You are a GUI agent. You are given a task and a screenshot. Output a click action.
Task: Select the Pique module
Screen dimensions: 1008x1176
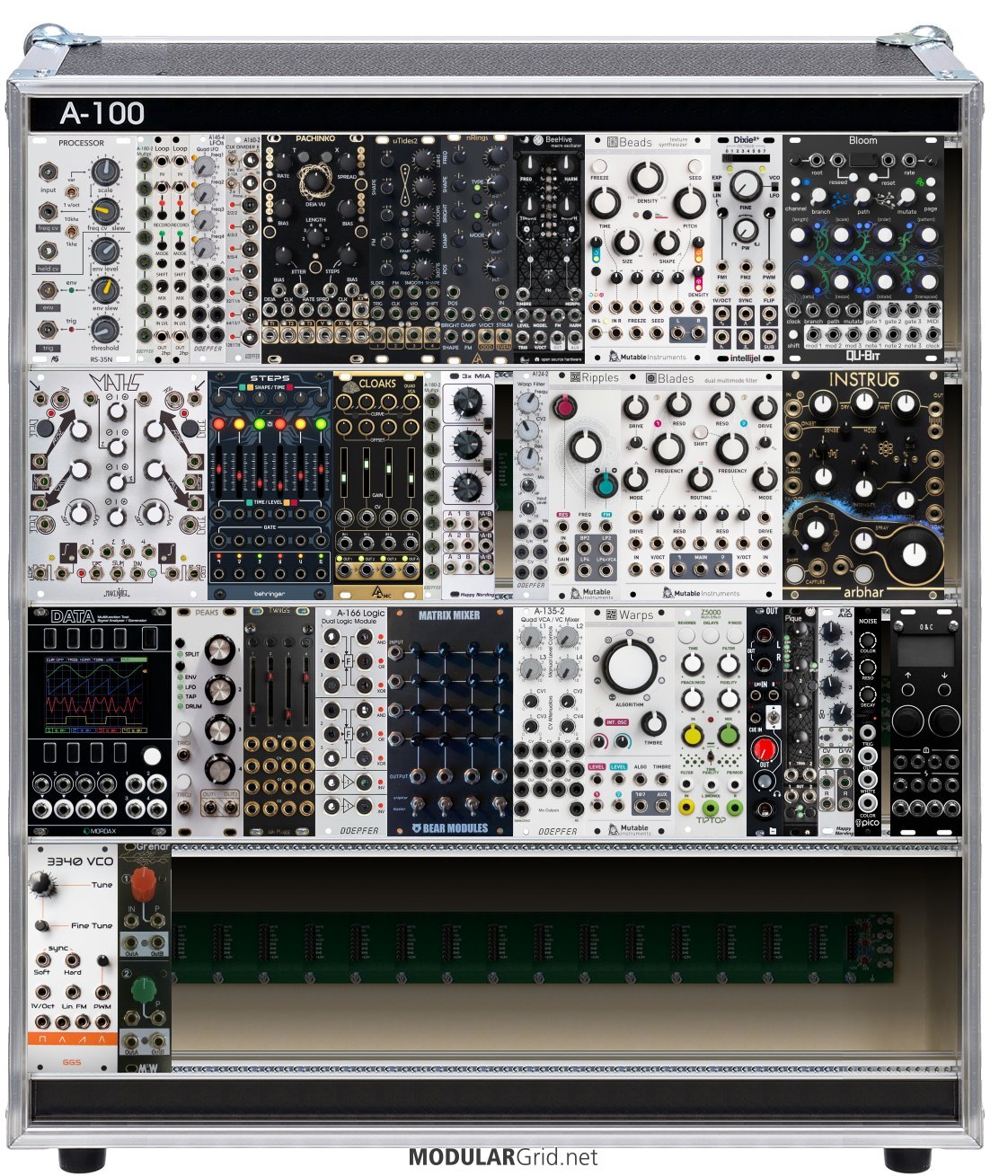tap(800, 721)
